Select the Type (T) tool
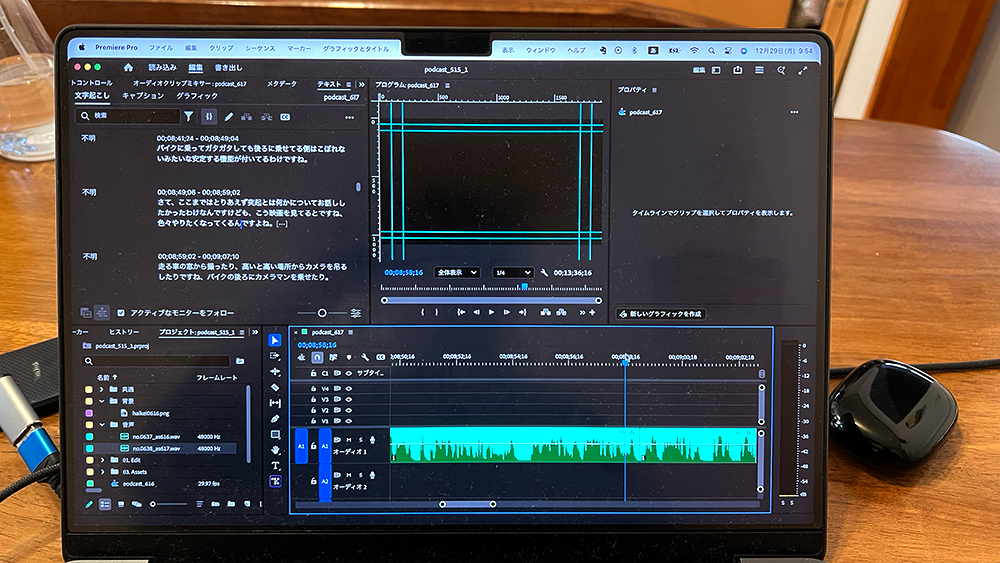Viewport: 1000px width, 563px height. pyautogui.click(x=275, y=466)
